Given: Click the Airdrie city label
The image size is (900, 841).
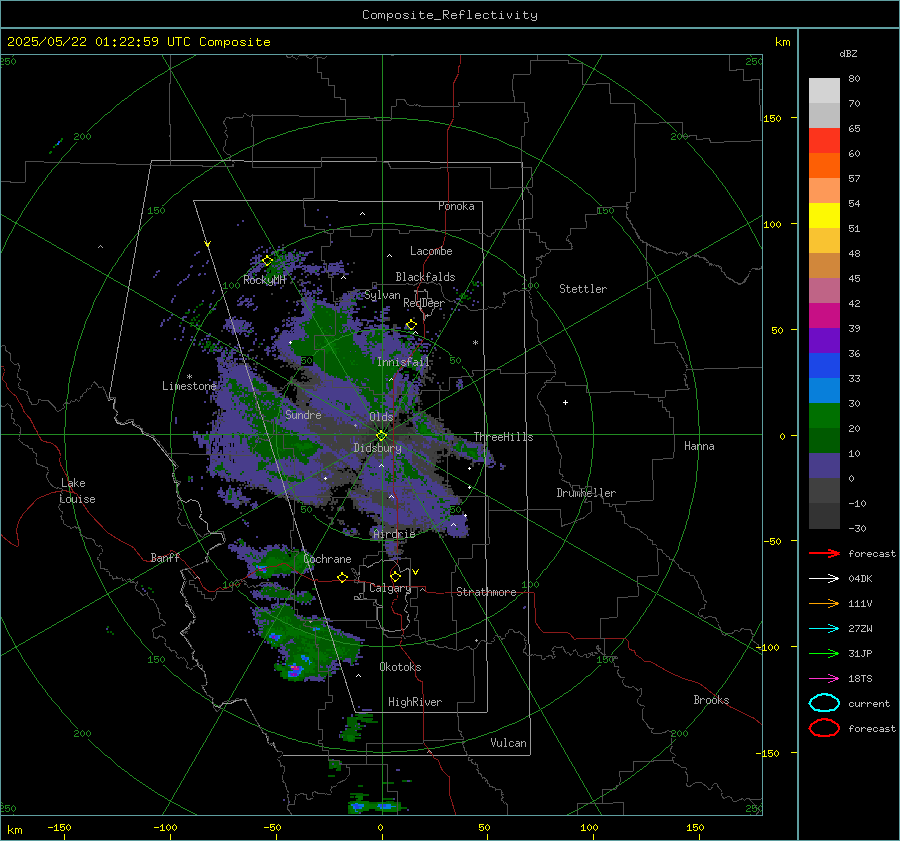Looking at the screenshot, I should (x=394, y=534).
